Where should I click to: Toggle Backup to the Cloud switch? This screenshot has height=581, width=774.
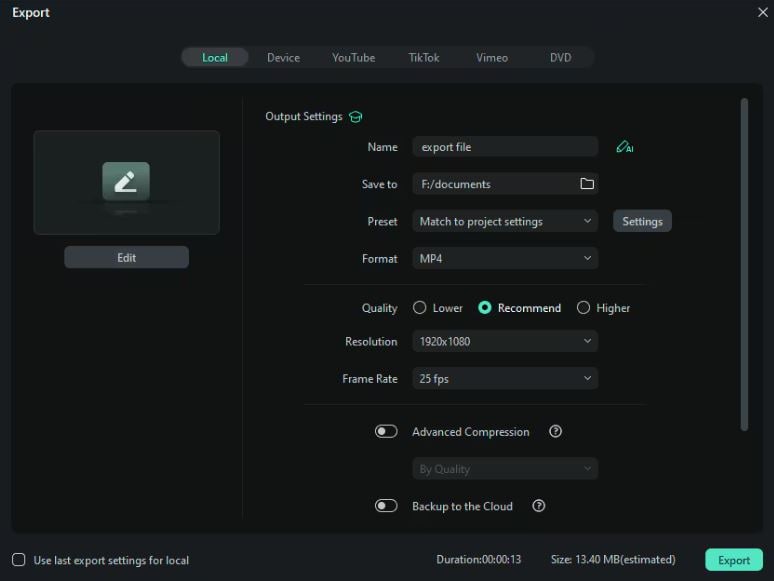[x=386, y=505]
